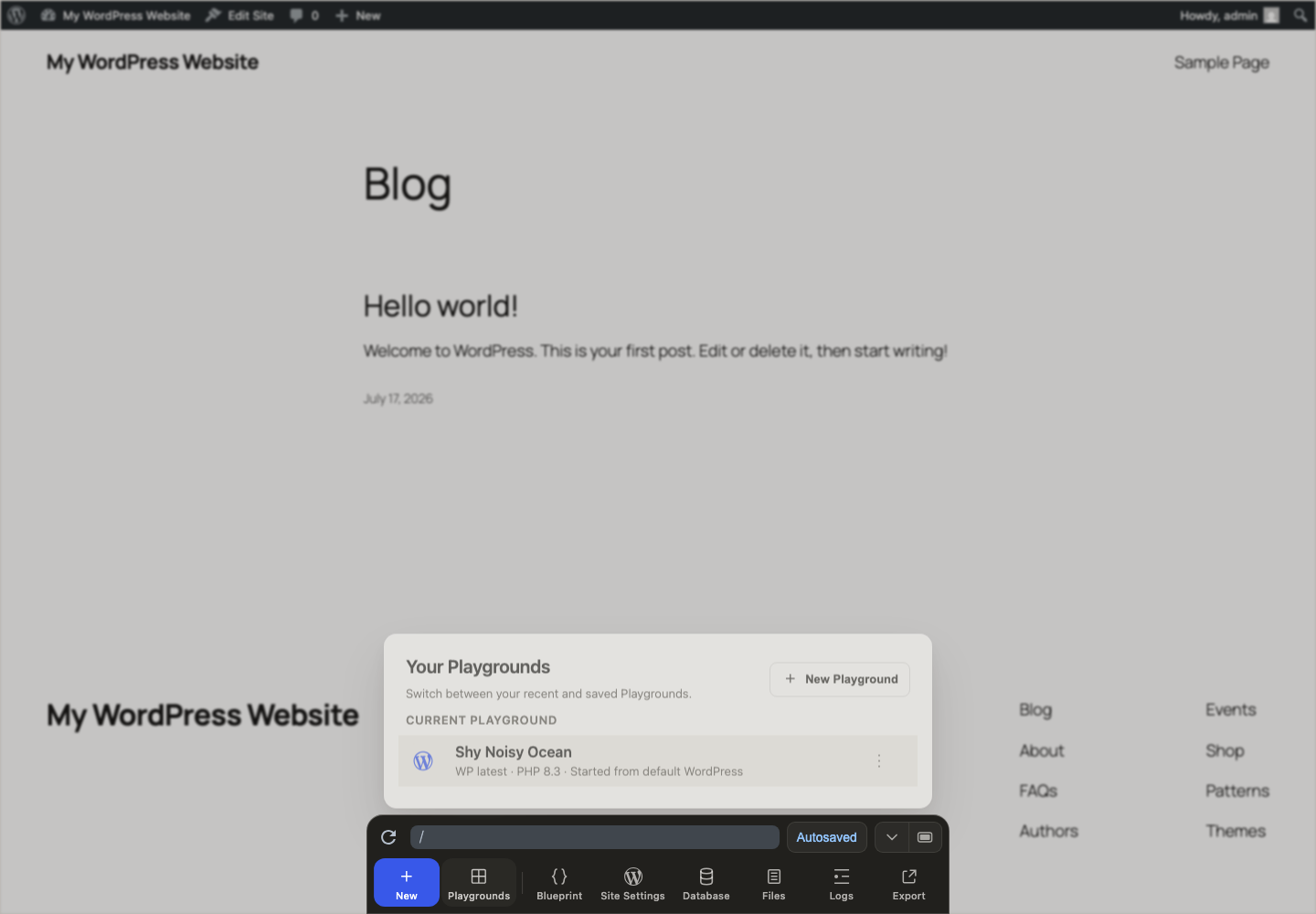Open the footer FAQs link
The height and width of the screenshot is (914, 1316).
pos(1038,791)
